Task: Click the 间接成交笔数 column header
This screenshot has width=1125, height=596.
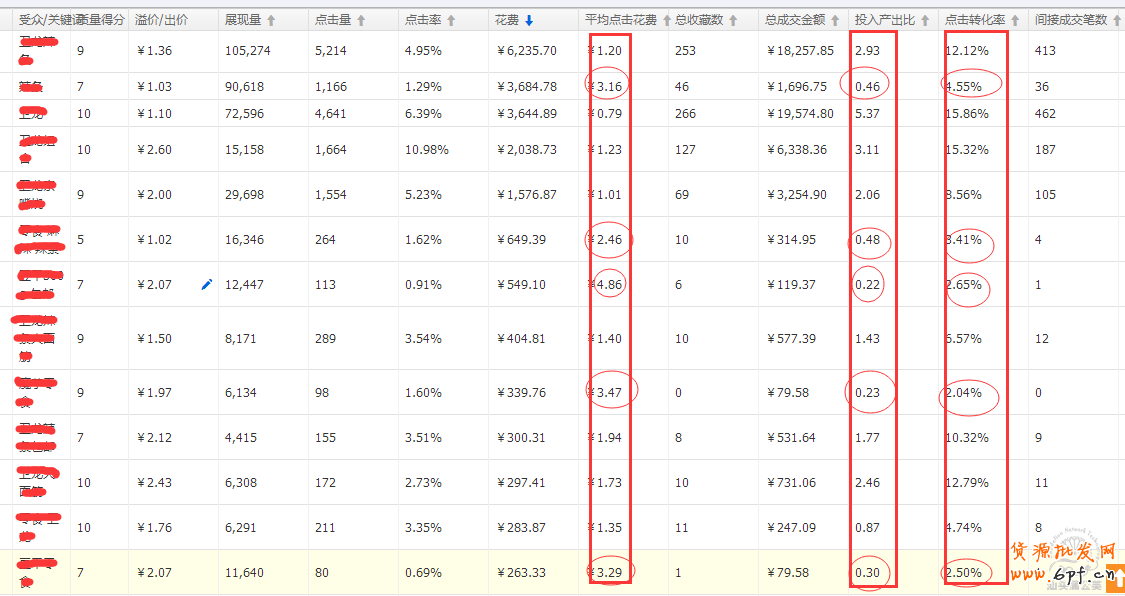Action: [1068, 20]
